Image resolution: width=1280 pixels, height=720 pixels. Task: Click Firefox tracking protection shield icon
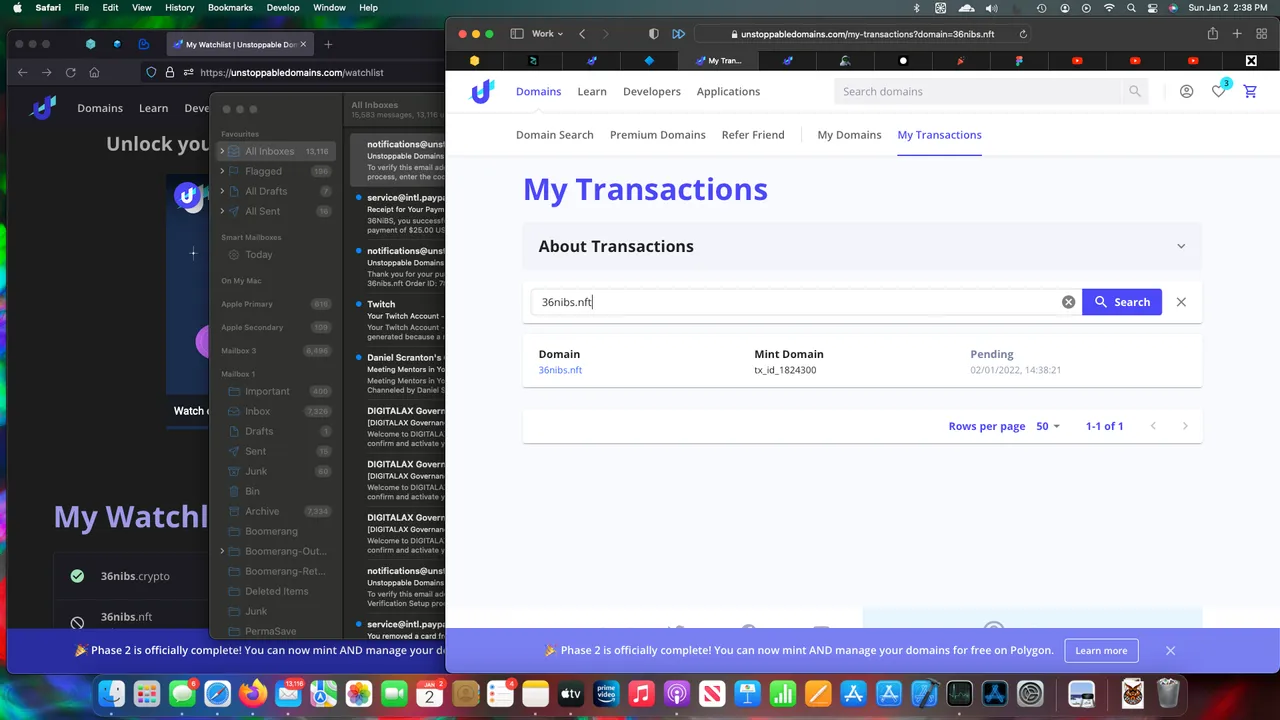152,72
